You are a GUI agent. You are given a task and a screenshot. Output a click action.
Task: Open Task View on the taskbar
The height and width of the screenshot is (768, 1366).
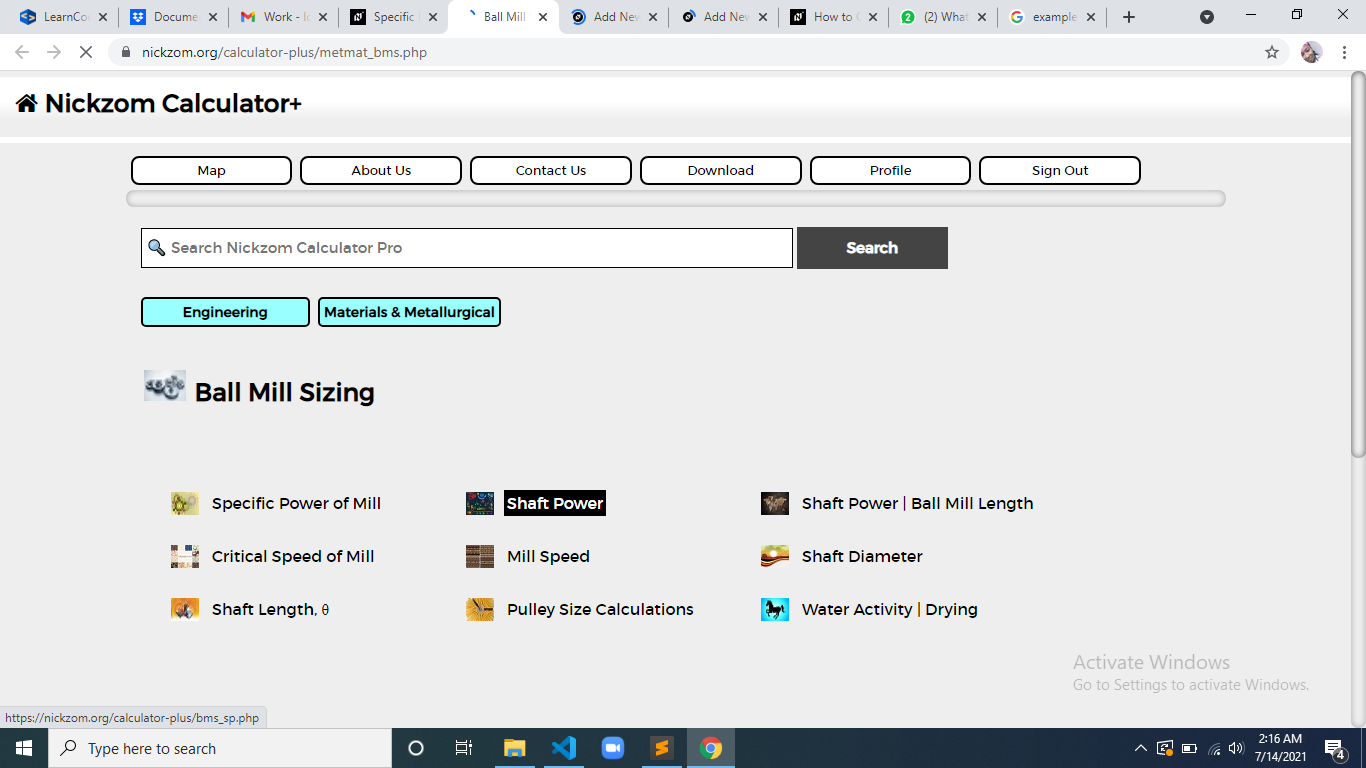pyautogui.click(x=464, y=748)
